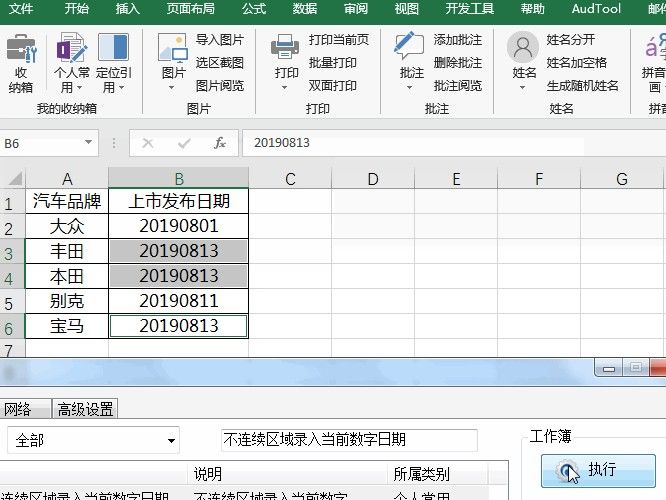This screenshot has width=666, height=500.
Task: Click the formula bar confirm checkmark icon
Action: coord(184,143)
